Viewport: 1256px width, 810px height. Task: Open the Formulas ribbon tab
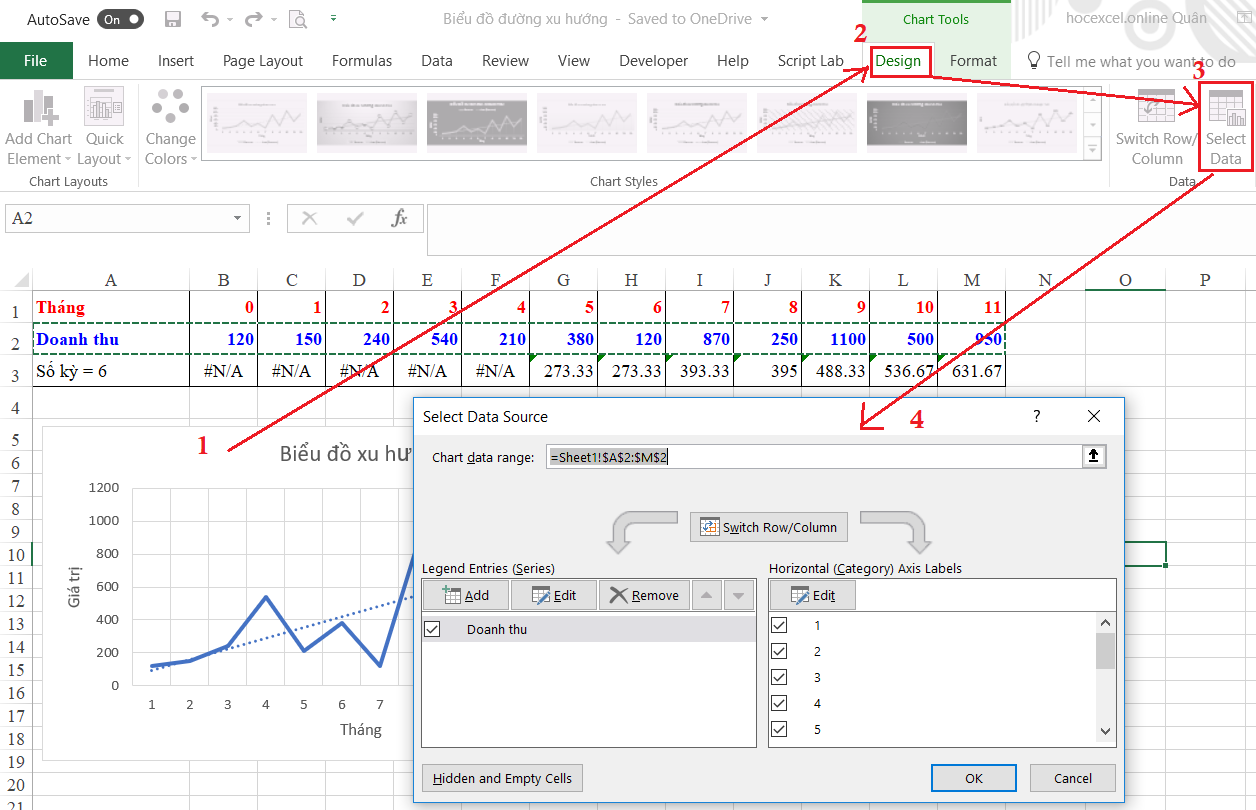coord(362,61)
